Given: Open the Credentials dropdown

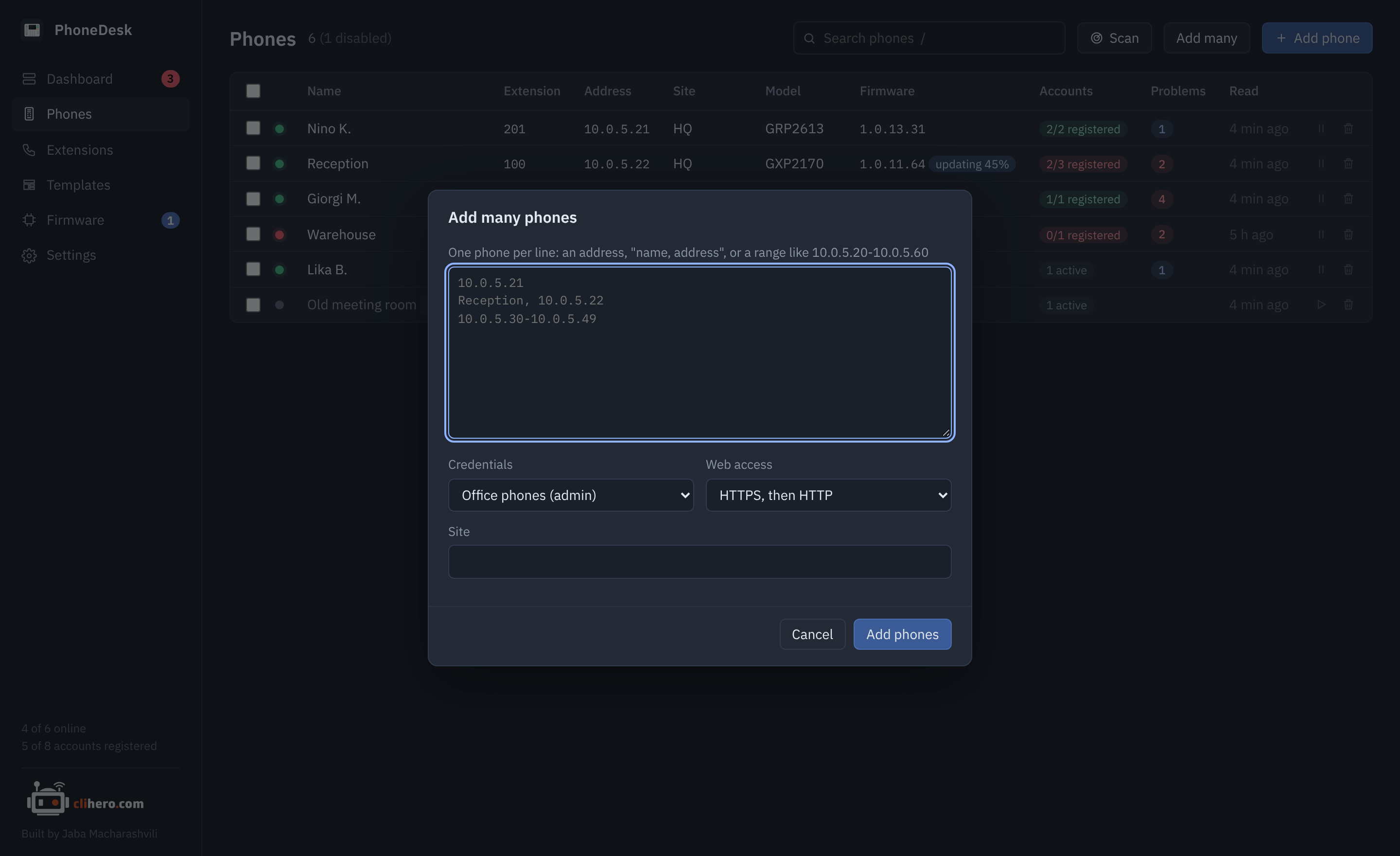Looking at the screenshot, I should coord(571,495).
